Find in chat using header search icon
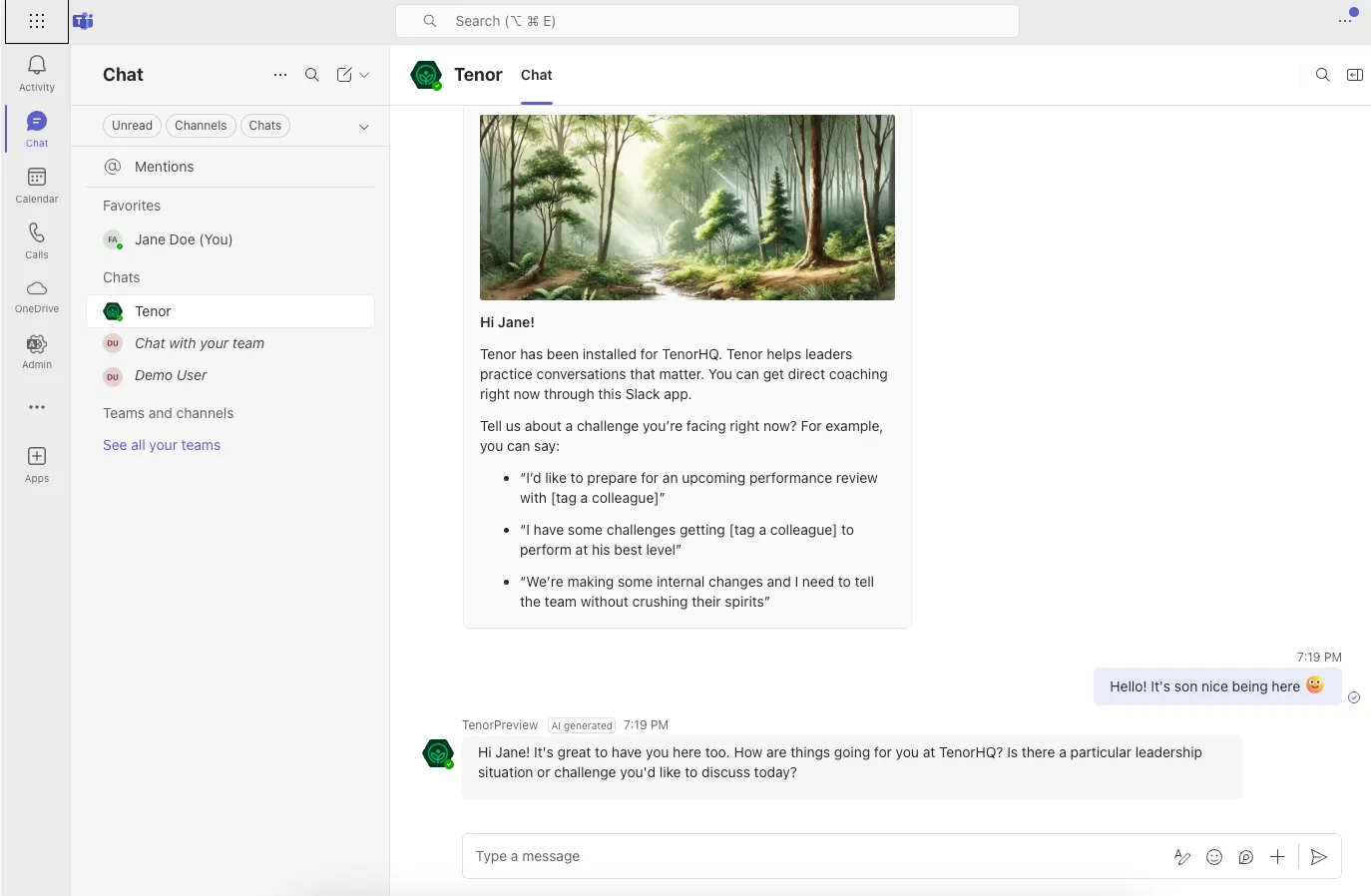The width and height of the screenshot is (1371, 896). [1323, 75]
